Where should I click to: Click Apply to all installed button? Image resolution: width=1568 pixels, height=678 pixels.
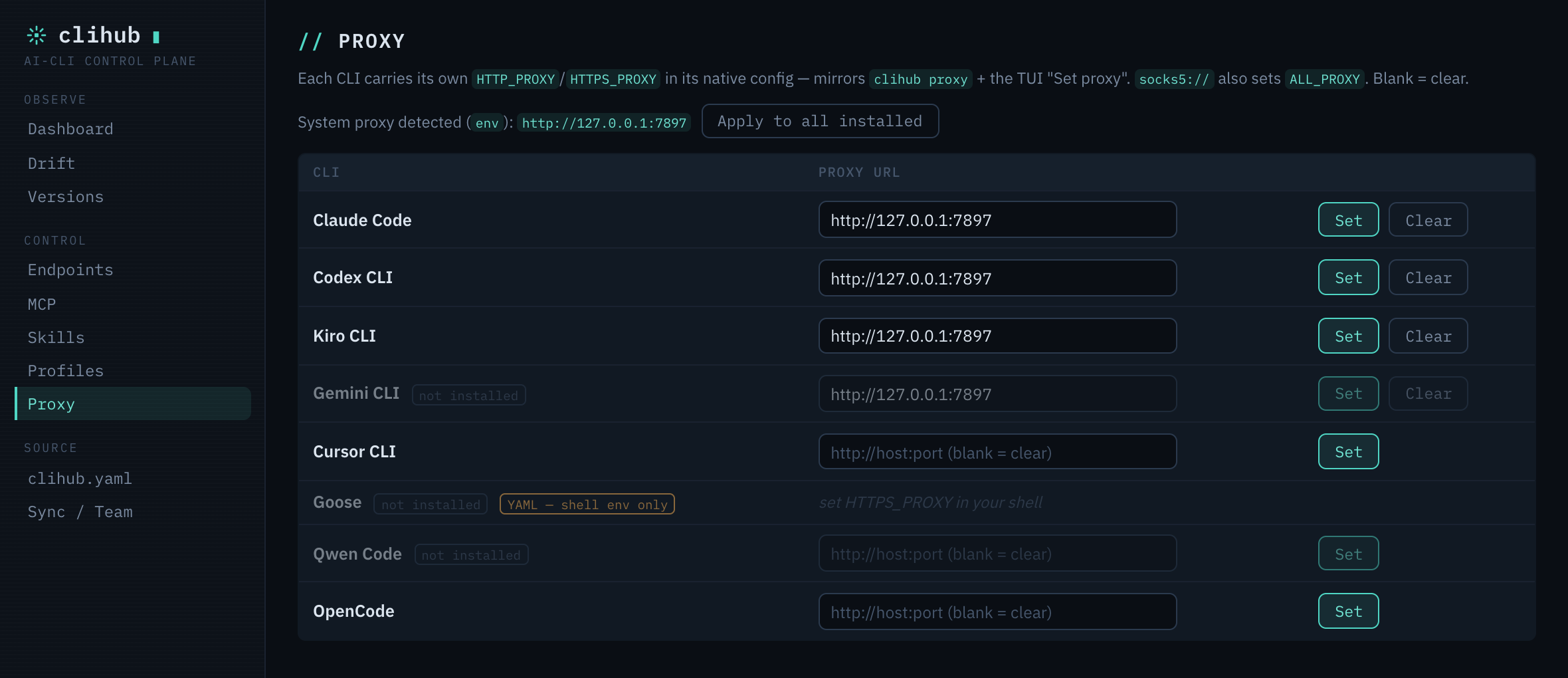point(820,121)
